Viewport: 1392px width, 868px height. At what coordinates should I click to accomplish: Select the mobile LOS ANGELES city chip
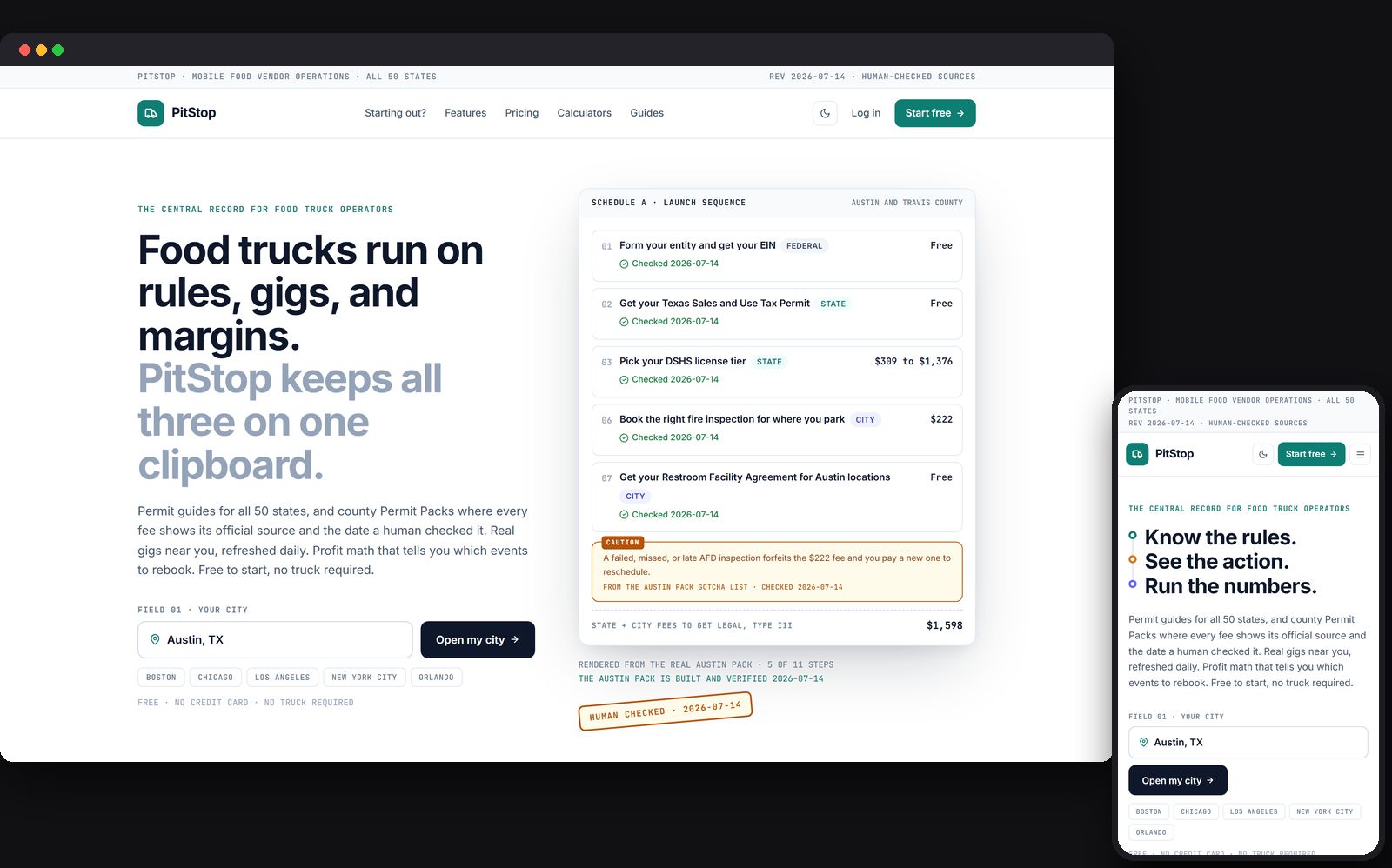1254,811
